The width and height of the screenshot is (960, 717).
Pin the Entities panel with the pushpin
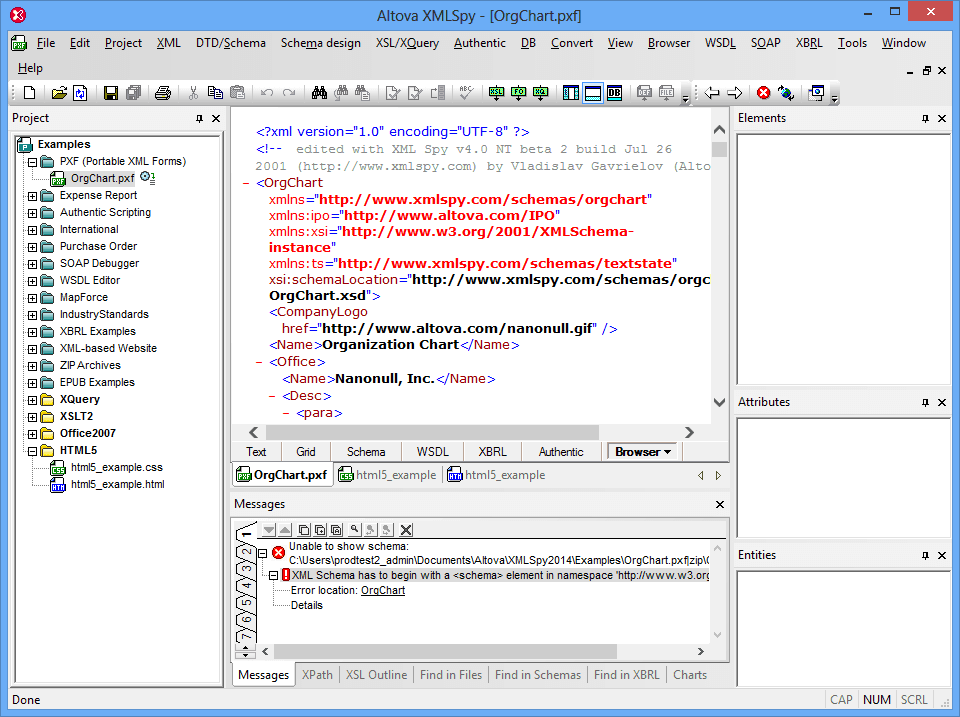click(x=925, y=555)
